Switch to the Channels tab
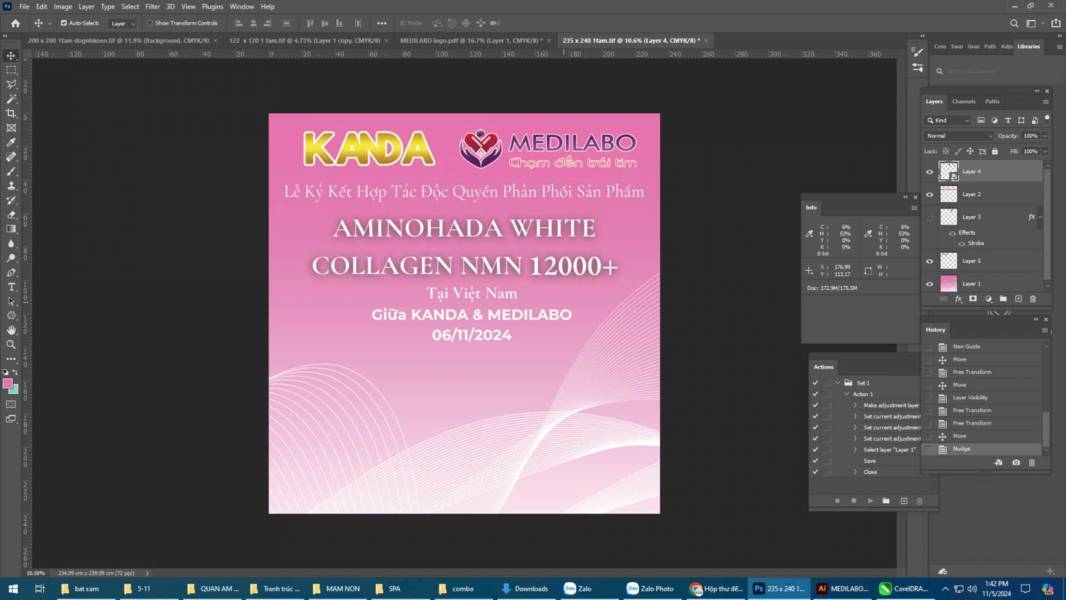This screenshot has height=600, width=1066. [x=963, y=101]
